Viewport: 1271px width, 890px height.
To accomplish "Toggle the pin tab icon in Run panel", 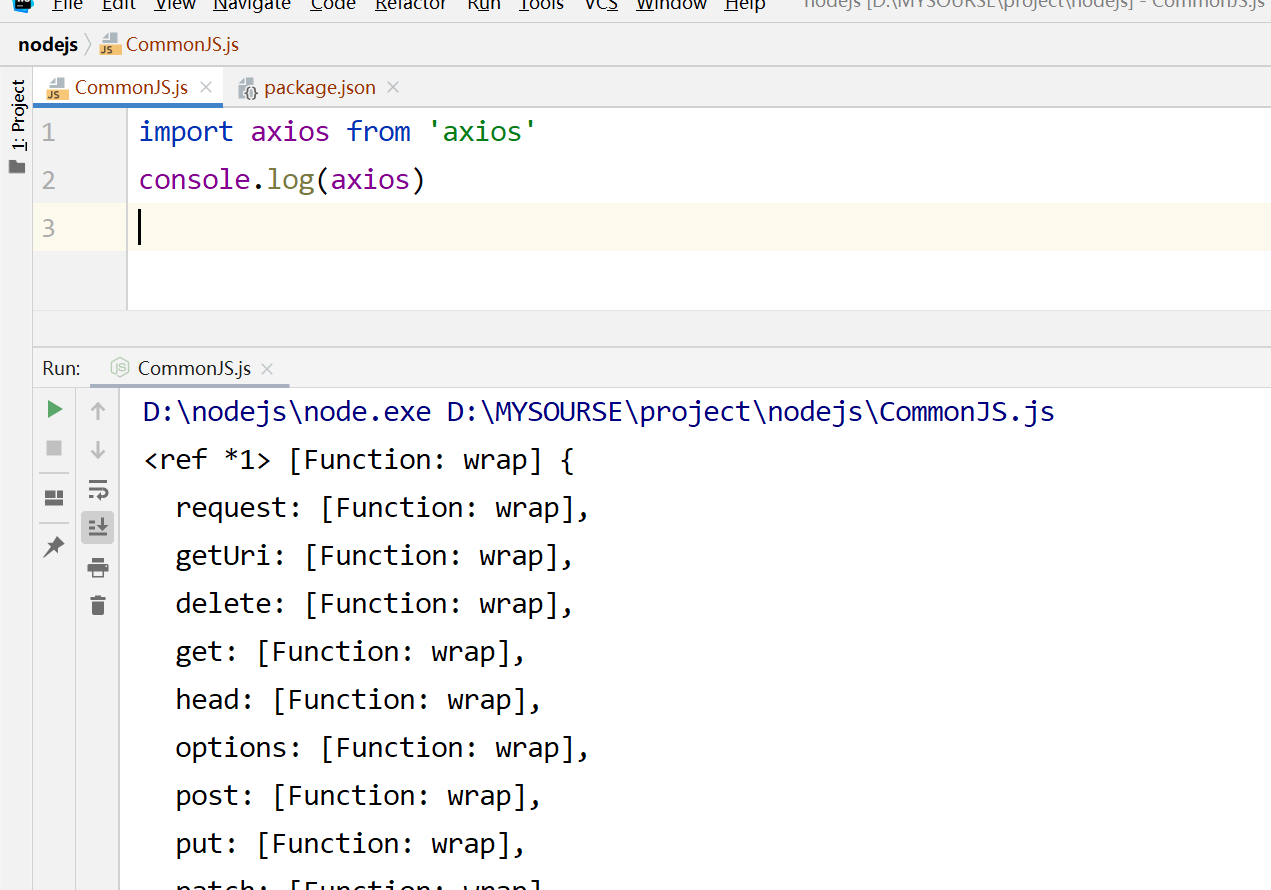I will click(x=55, y=546).
